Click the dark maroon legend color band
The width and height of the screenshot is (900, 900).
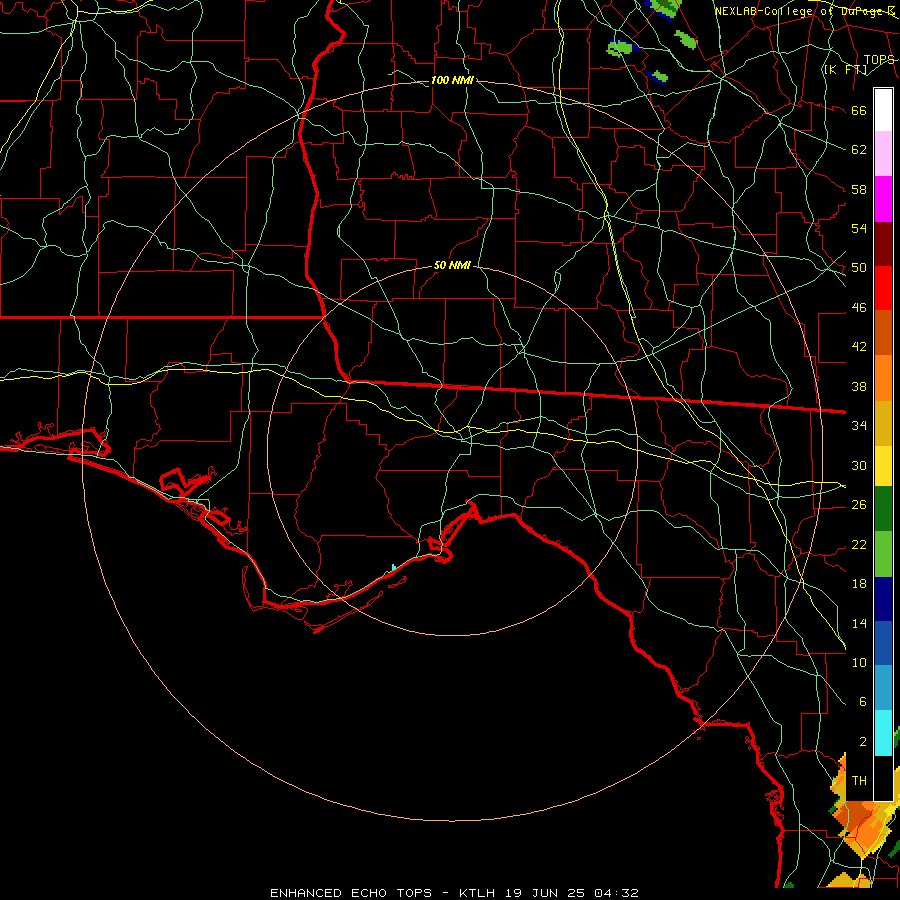tap(883, 245)
